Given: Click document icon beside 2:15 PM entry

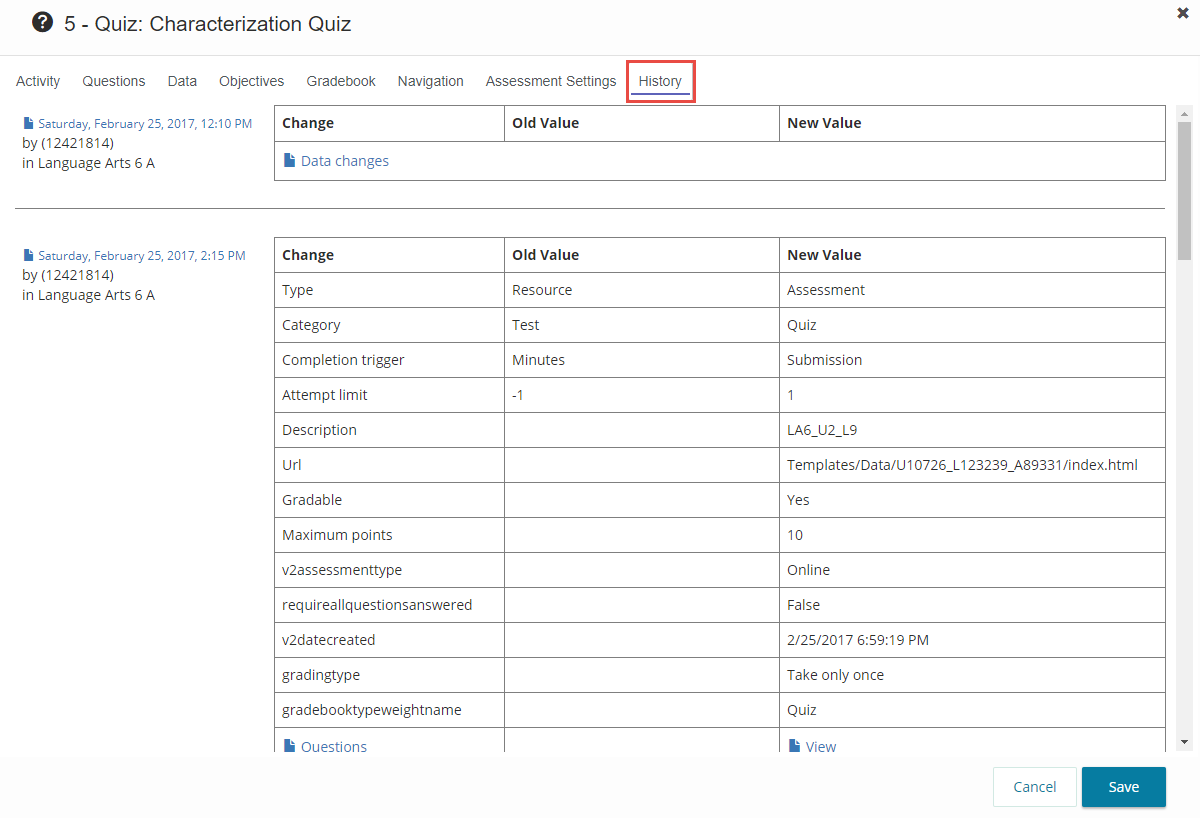Looking at the screenshot, I should (x=29, y=256).
